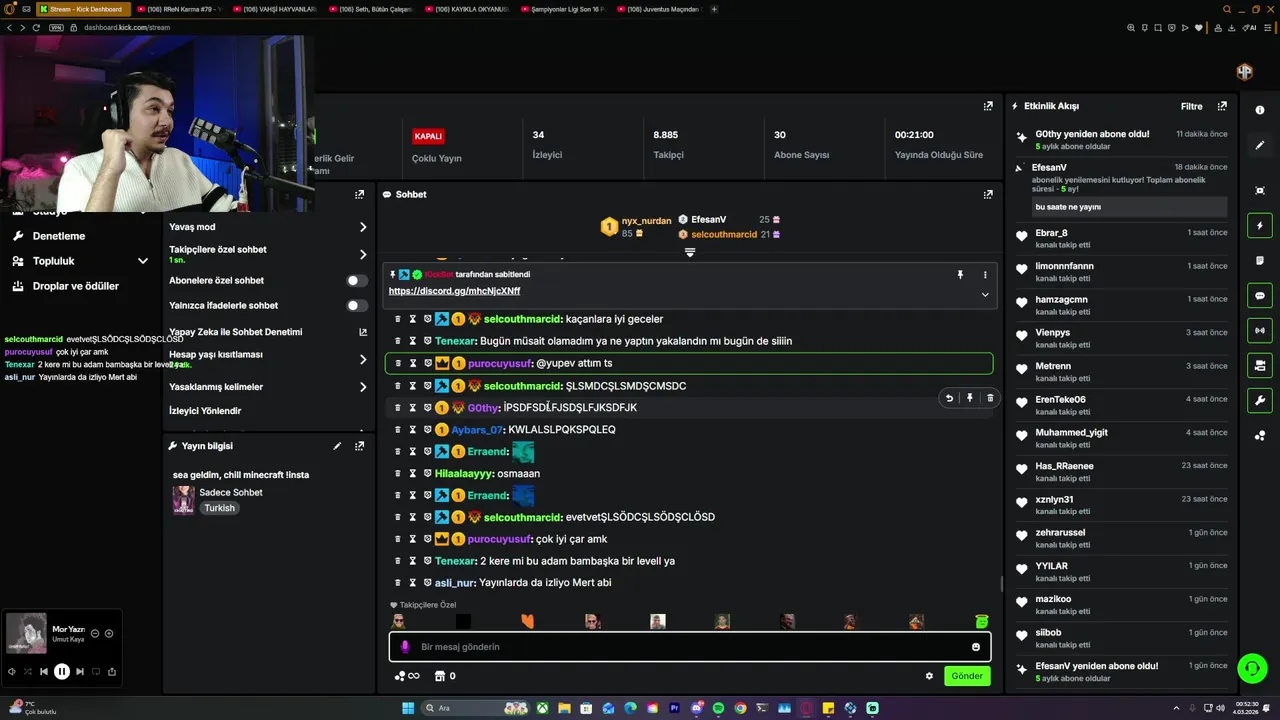Click the orange heart emote
The image size is (1280, 720).
coord(528,622)
